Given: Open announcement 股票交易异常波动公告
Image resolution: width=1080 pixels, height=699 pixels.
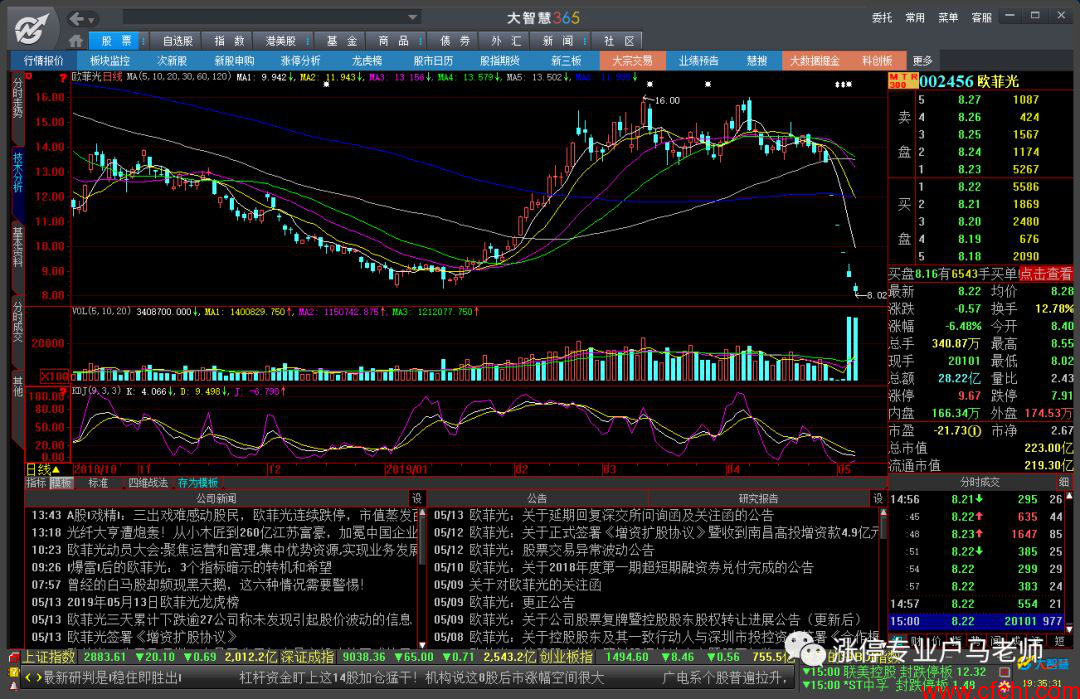Looking at the screenshot, I should click(x=544, y=550).
